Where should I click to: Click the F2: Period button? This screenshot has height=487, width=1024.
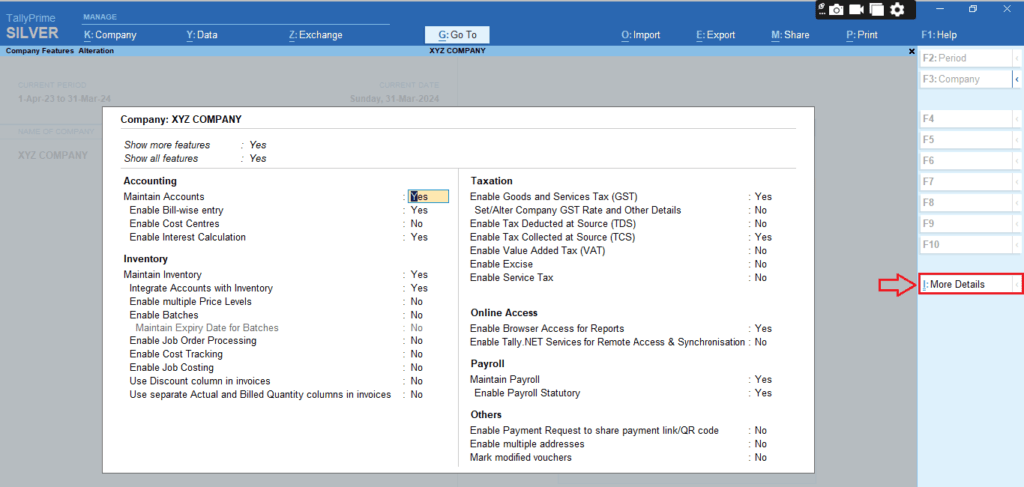[966, 58]
